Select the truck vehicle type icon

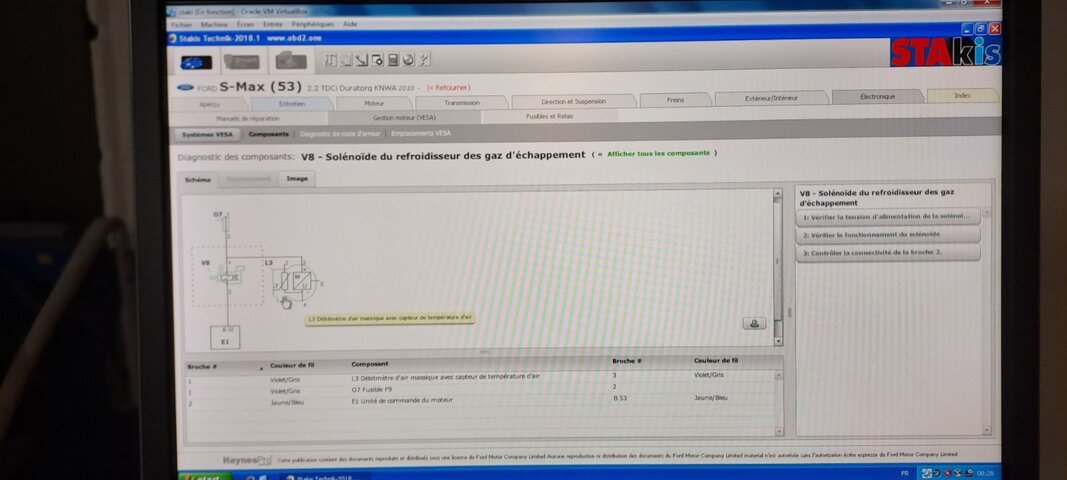tap(242, 62)
